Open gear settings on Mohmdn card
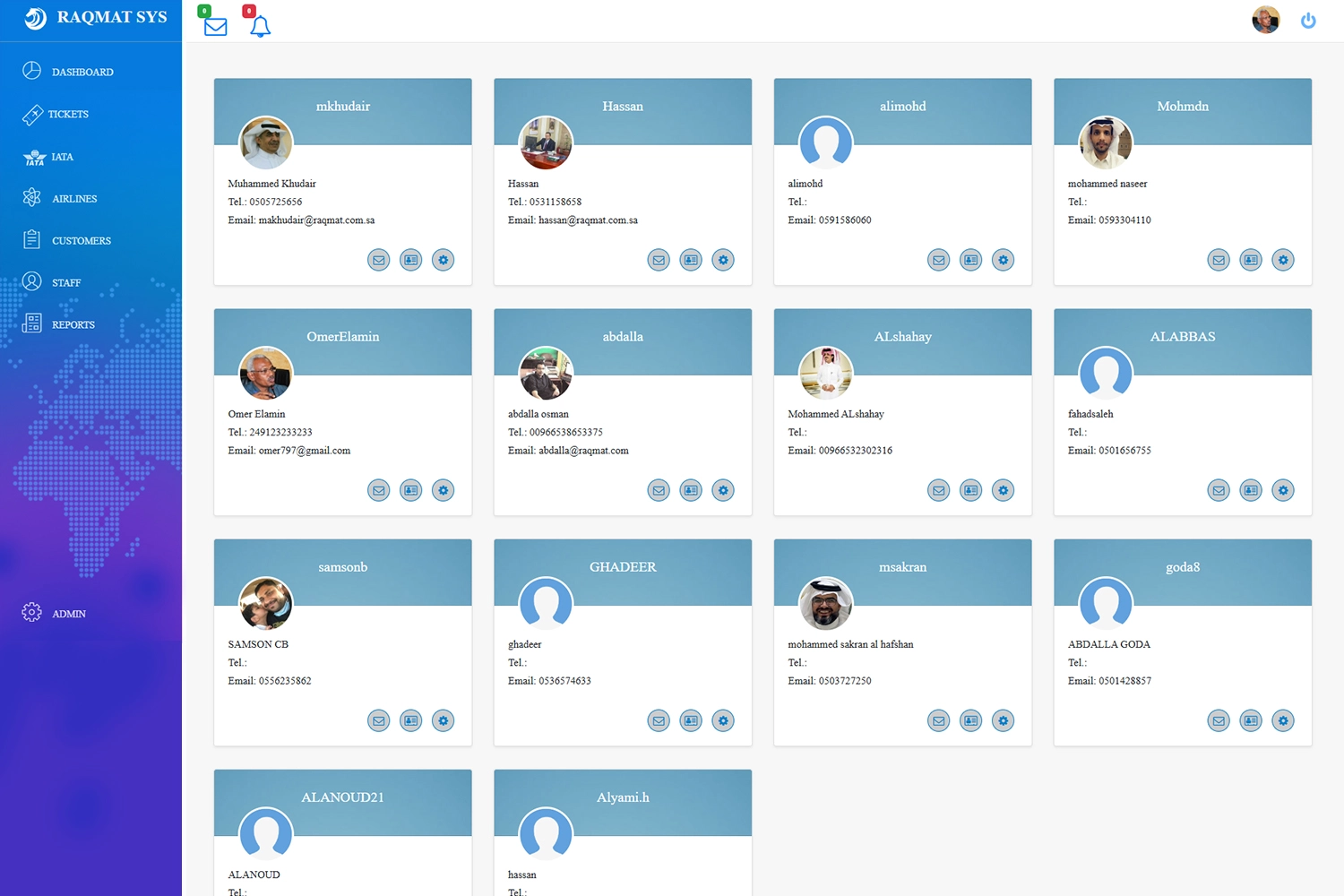This screenshot has height=896, width=1344. click(x=1283, y=260)
